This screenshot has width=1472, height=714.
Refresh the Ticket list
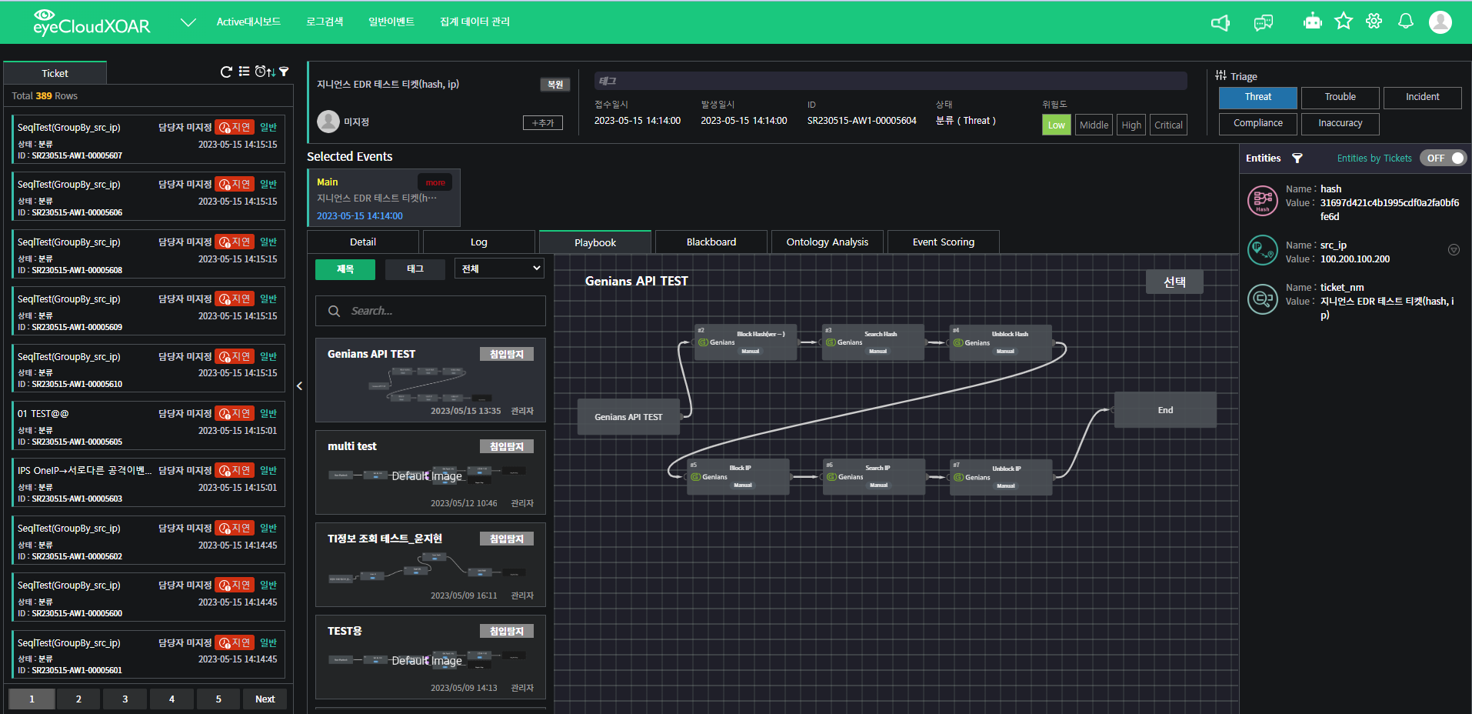coord(227,71)
